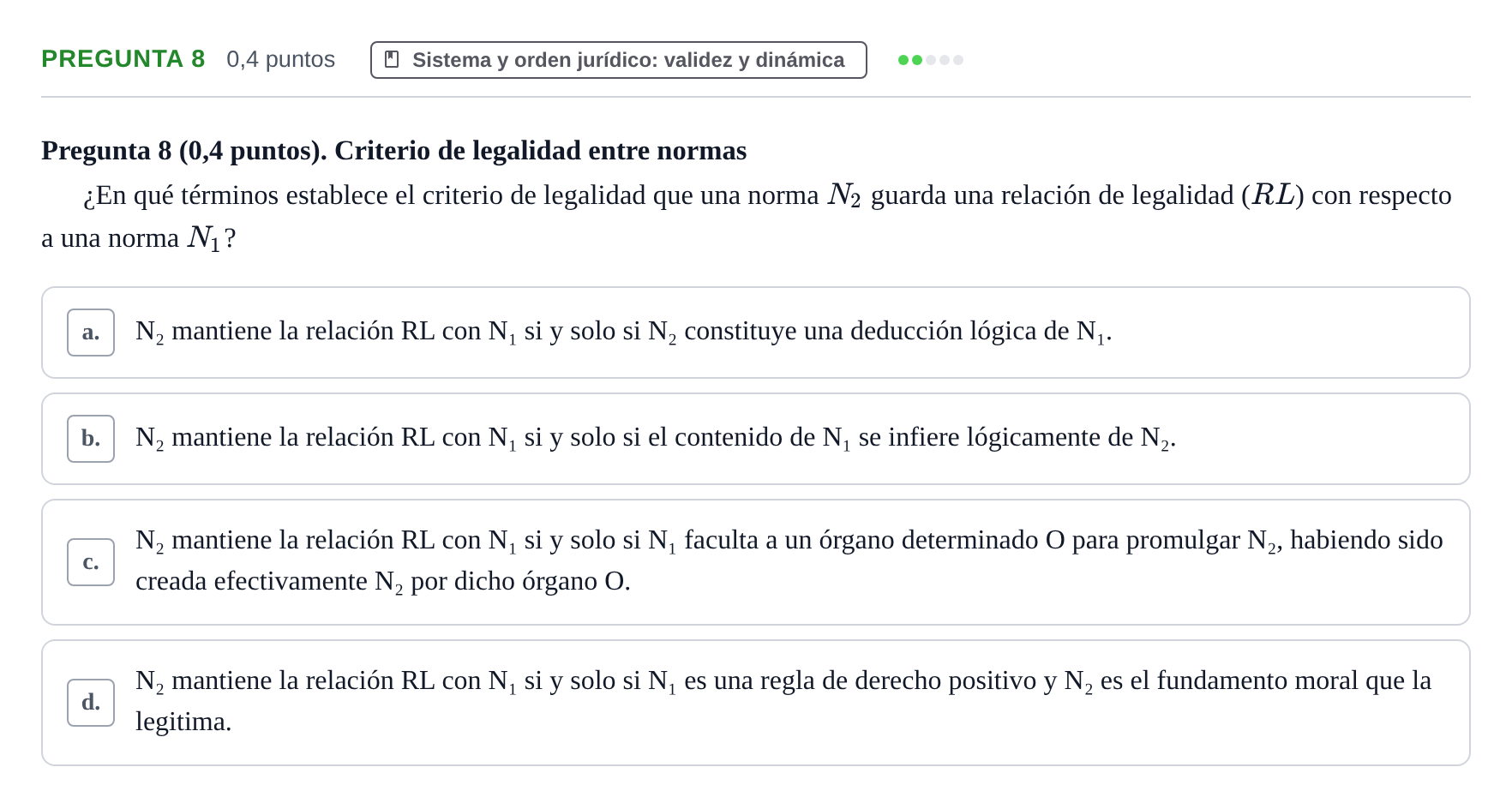Viewport: 1512px width, 809px height.
Task: Click the answer text about 'órgano determinado O'
Action: 789,561
